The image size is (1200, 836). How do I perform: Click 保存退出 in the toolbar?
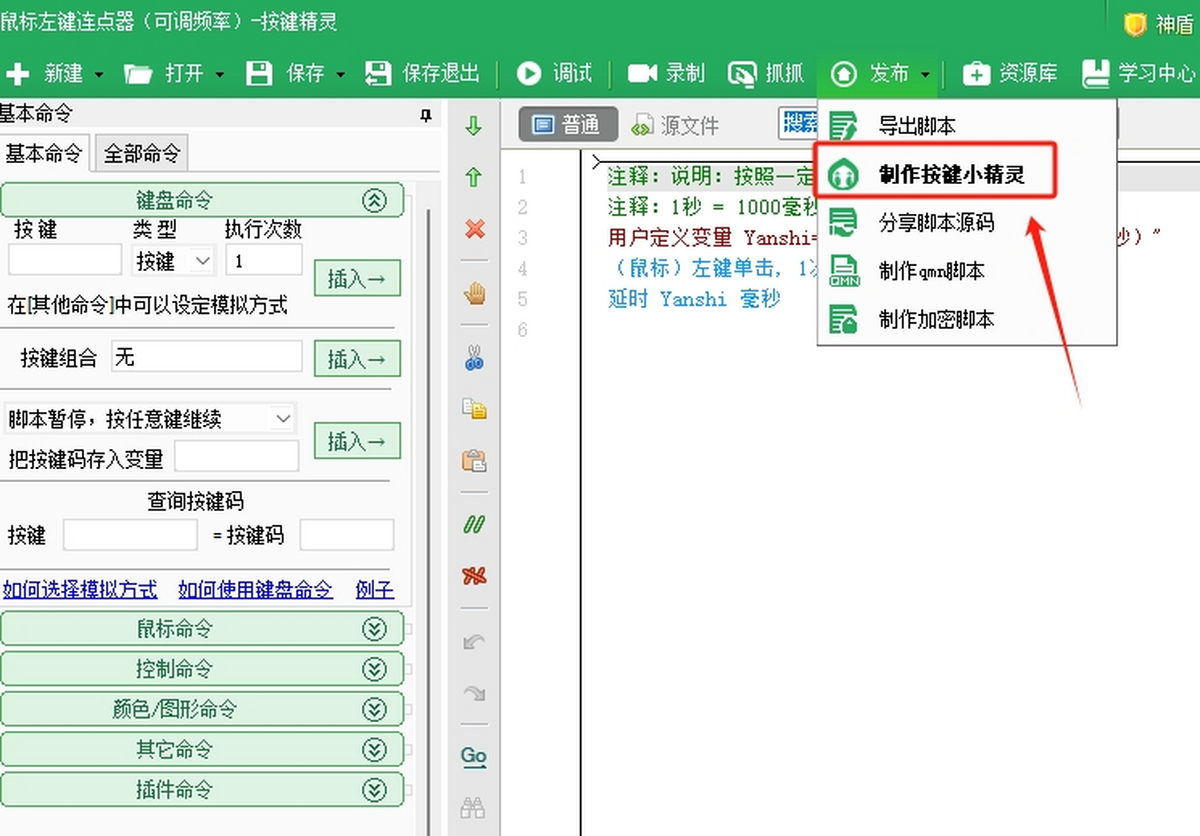tap(422, 73)
